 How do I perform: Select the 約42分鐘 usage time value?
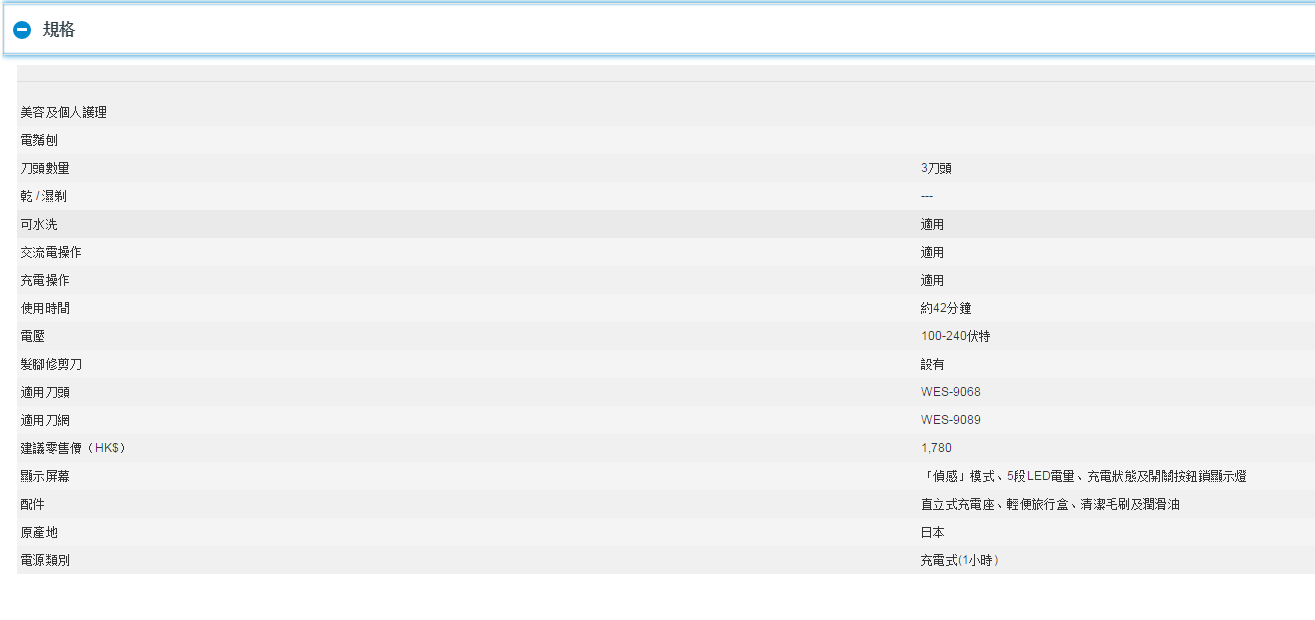point(946,309)
